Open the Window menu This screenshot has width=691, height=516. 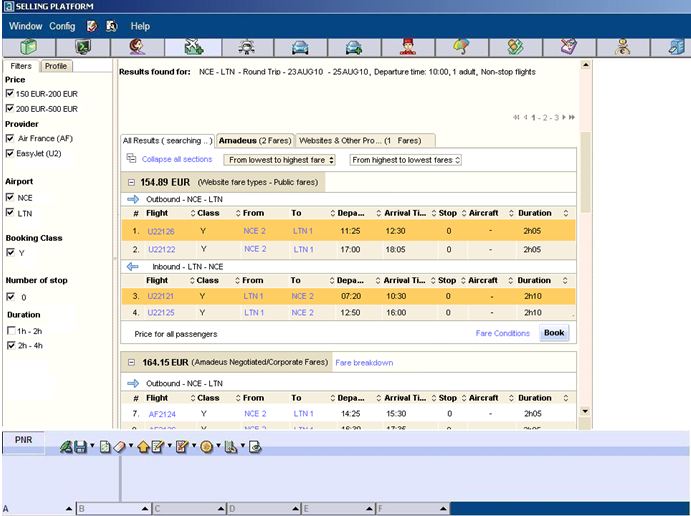click(26, 26)
